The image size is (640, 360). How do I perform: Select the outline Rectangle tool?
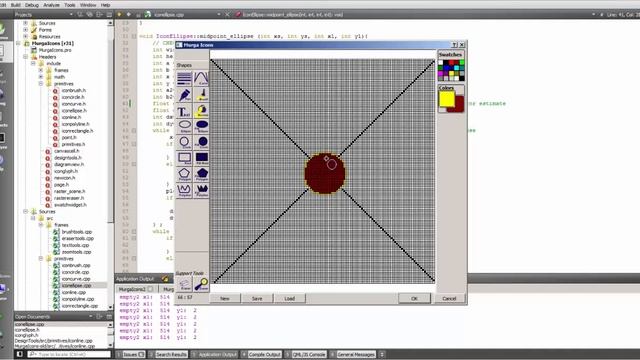coord(184,158)
